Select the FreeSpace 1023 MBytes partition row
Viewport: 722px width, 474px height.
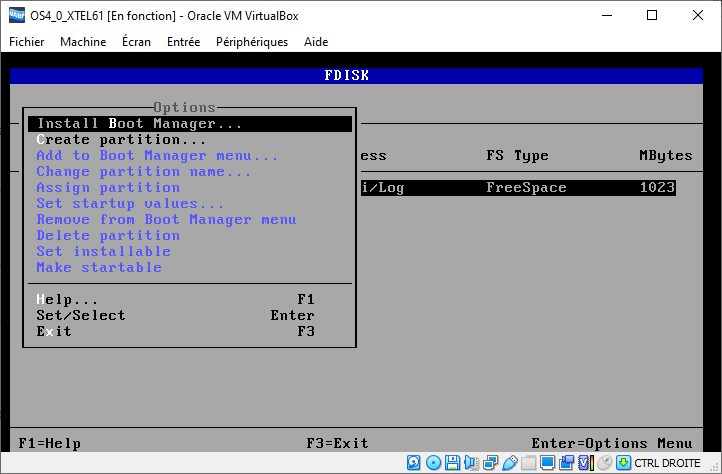(520, 188)
